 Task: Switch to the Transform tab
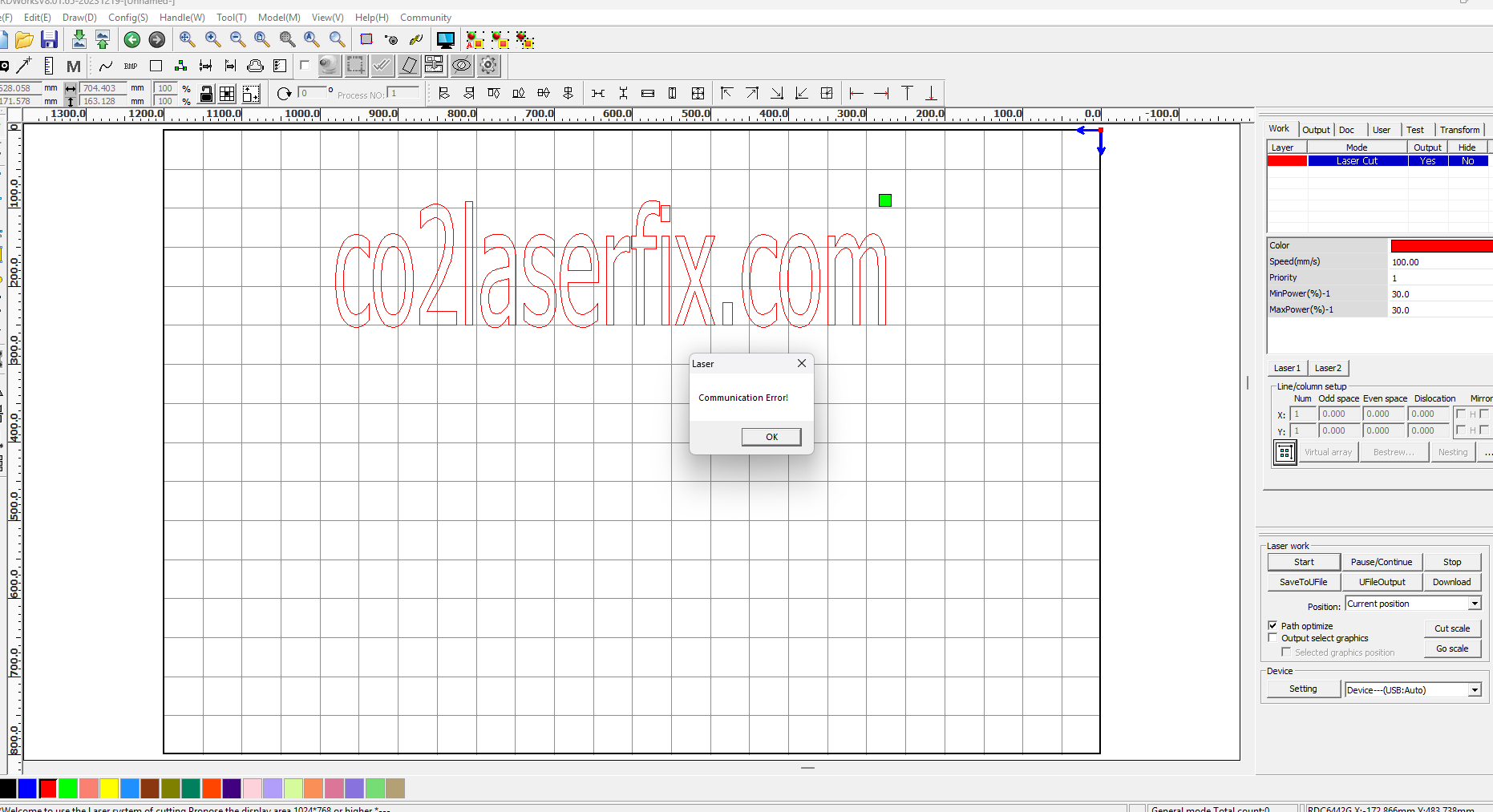pos(1459,129)
